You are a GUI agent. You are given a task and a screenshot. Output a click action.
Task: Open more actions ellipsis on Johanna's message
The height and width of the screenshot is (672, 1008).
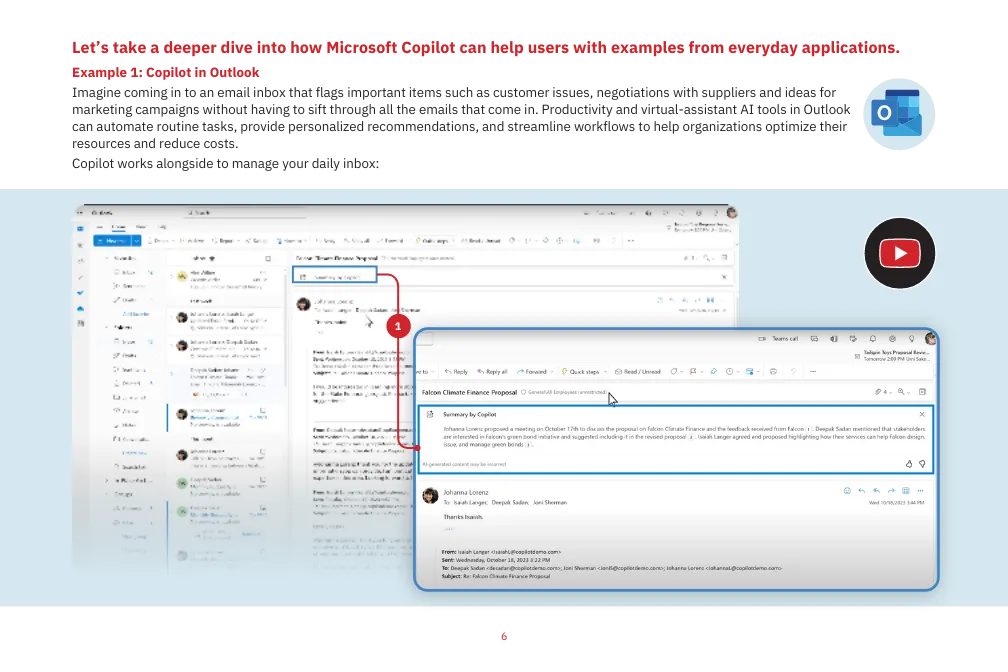point(921,491)
